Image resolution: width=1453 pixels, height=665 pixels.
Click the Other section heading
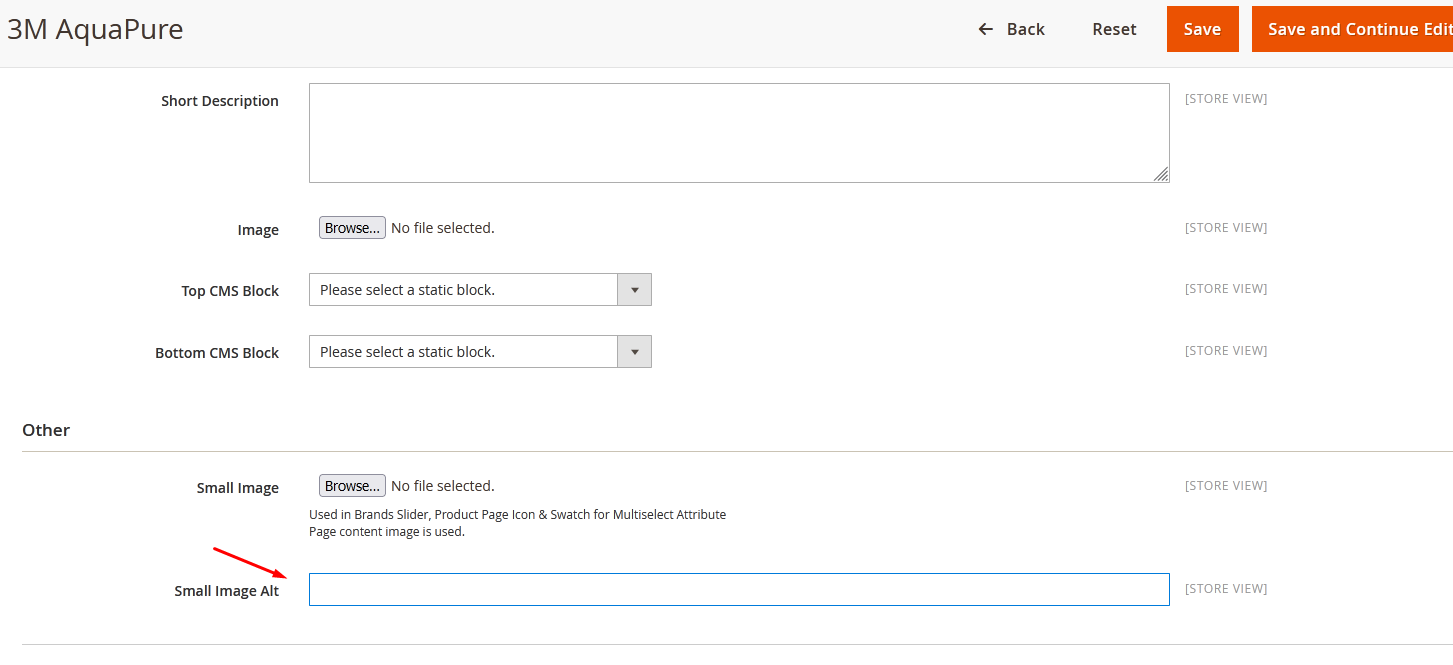tap(46, 430)
